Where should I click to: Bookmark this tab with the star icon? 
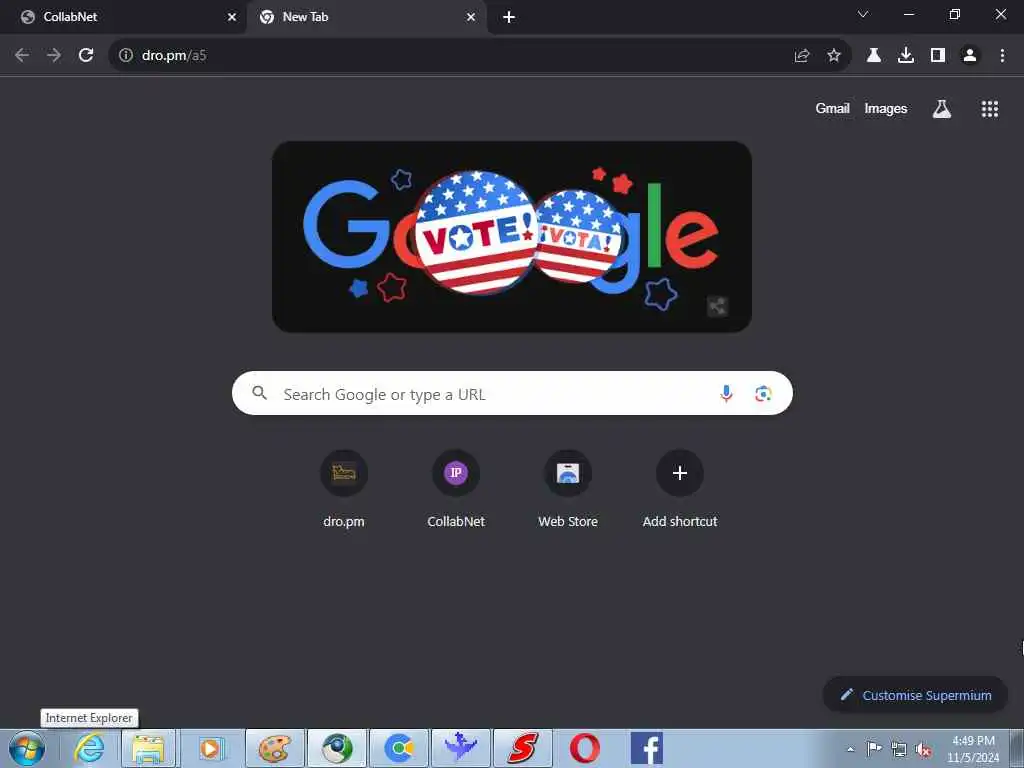[834, 56]
